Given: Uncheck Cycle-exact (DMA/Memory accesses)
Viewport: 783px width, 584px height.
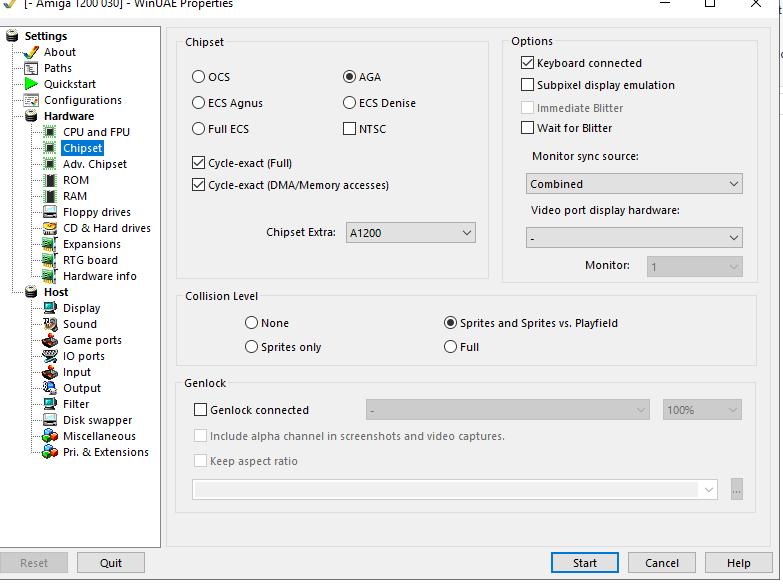Looking at the screenshot, I should click(198, 185).
